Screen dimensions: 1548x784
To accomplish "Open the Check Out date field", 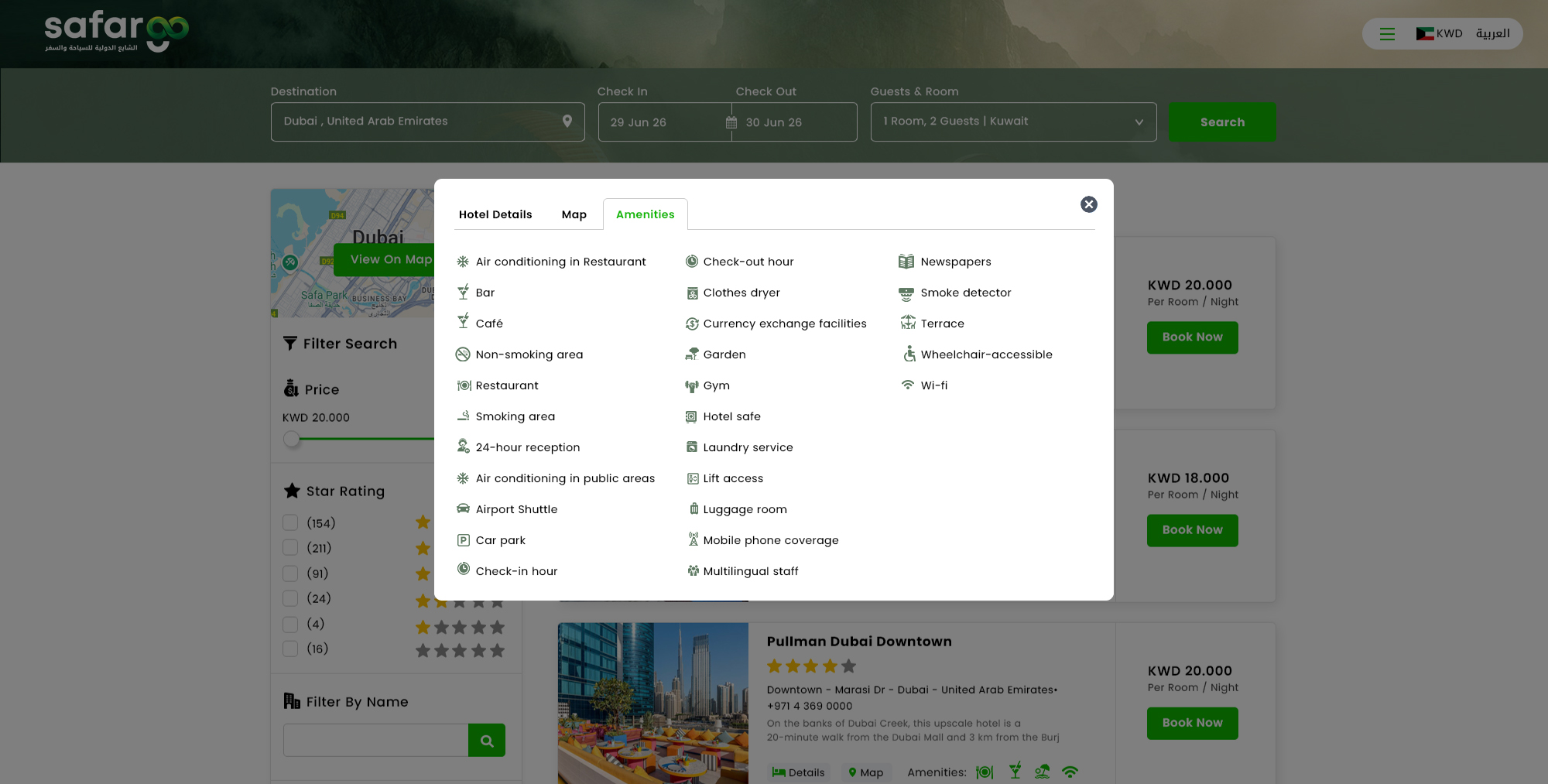I will click(x=797, y=122).
